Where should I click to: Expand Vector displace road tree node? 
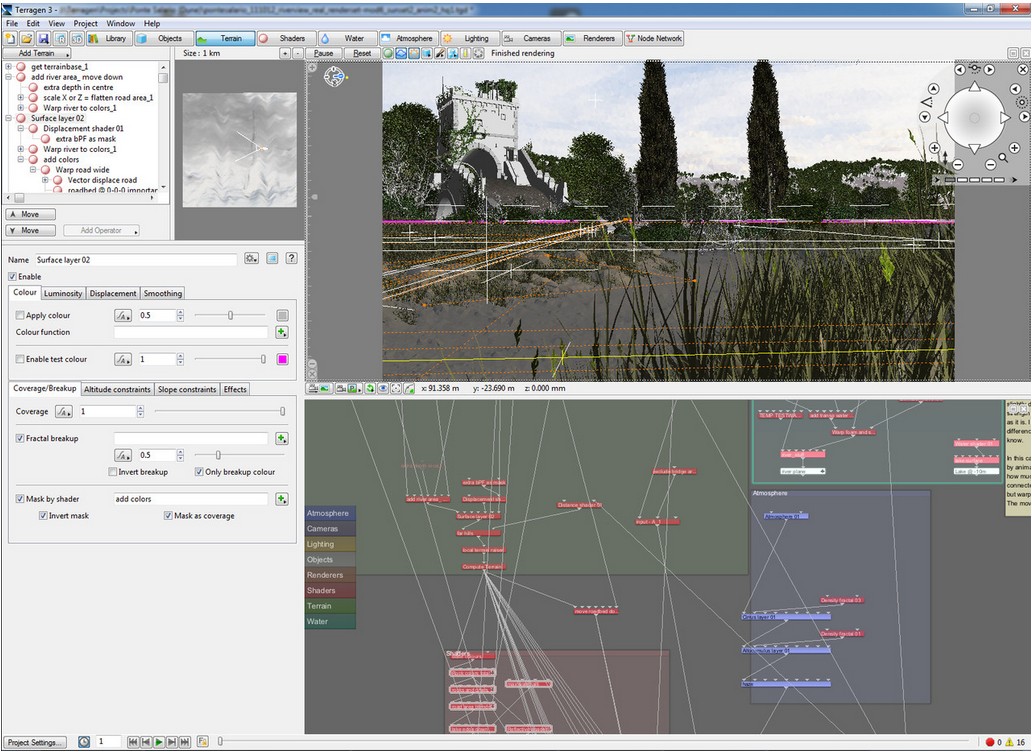[x=45, y=180]
